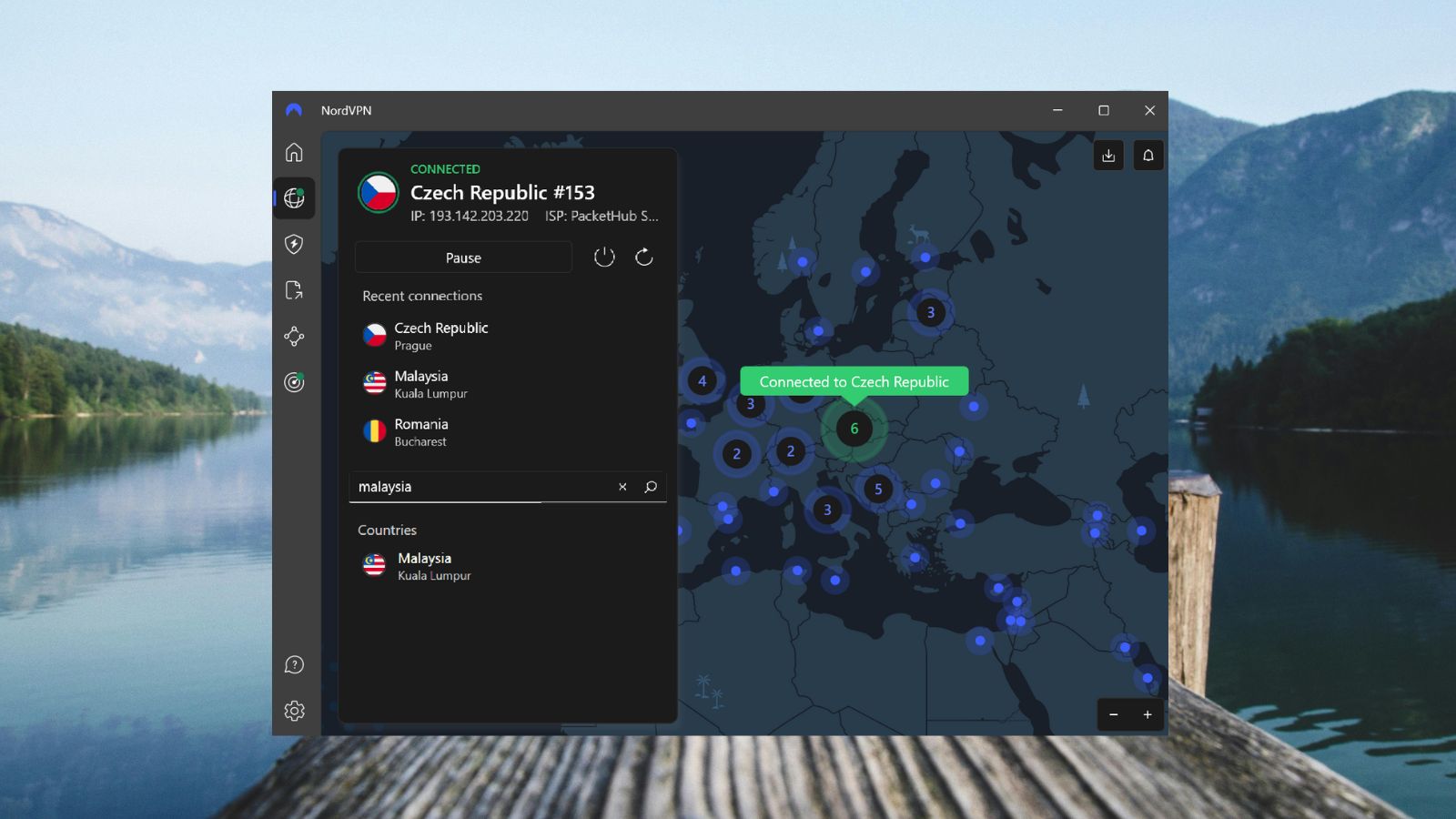Screen dimensions: 1456x819
Task: Select the VPN map globe icon
Action: (x=294, y=198)
